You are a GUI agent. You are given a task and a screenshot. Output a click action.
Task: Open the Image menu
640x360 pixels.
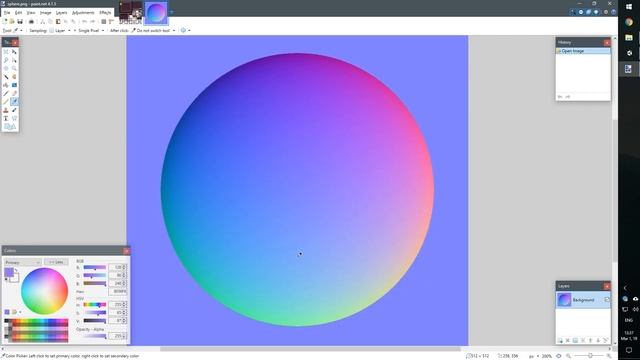(45, 13)
